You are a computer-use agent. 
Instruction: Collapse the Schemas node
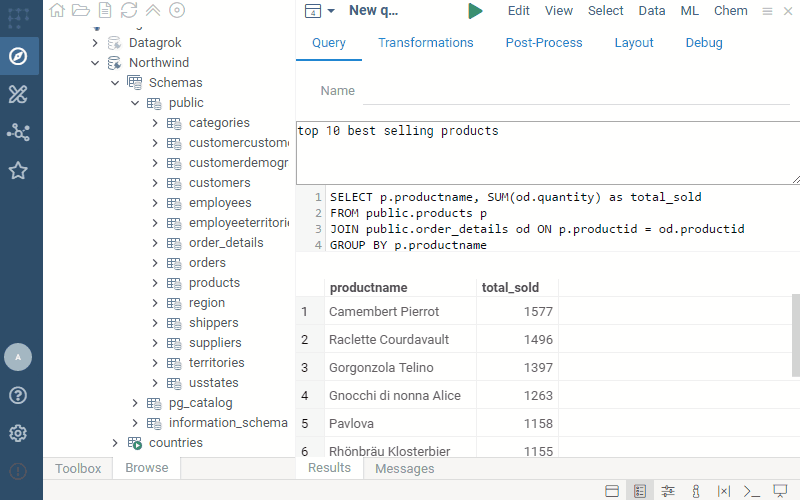115,83
